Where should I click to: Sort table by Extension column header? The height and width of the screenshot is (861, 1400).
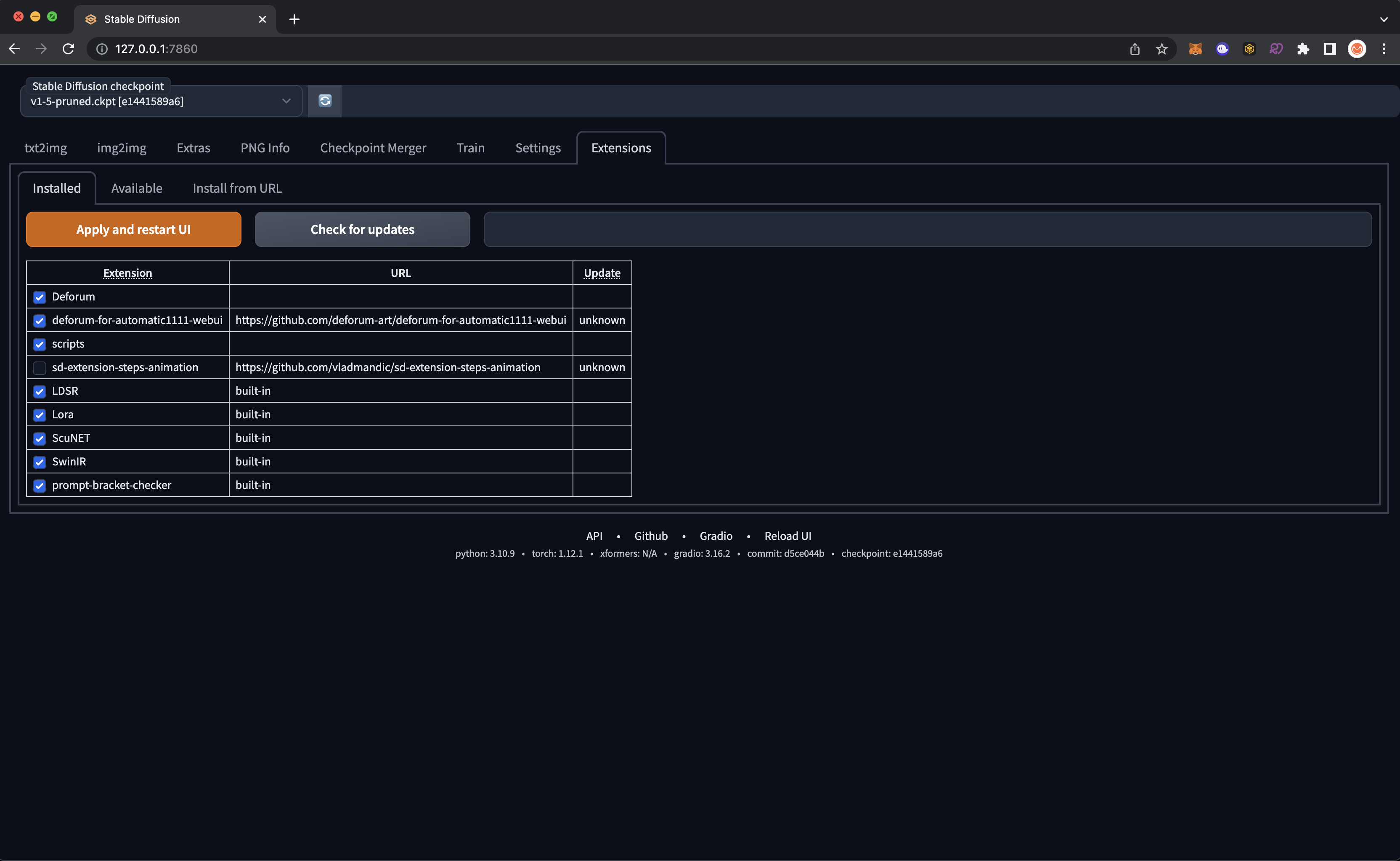tap(127, 273)
